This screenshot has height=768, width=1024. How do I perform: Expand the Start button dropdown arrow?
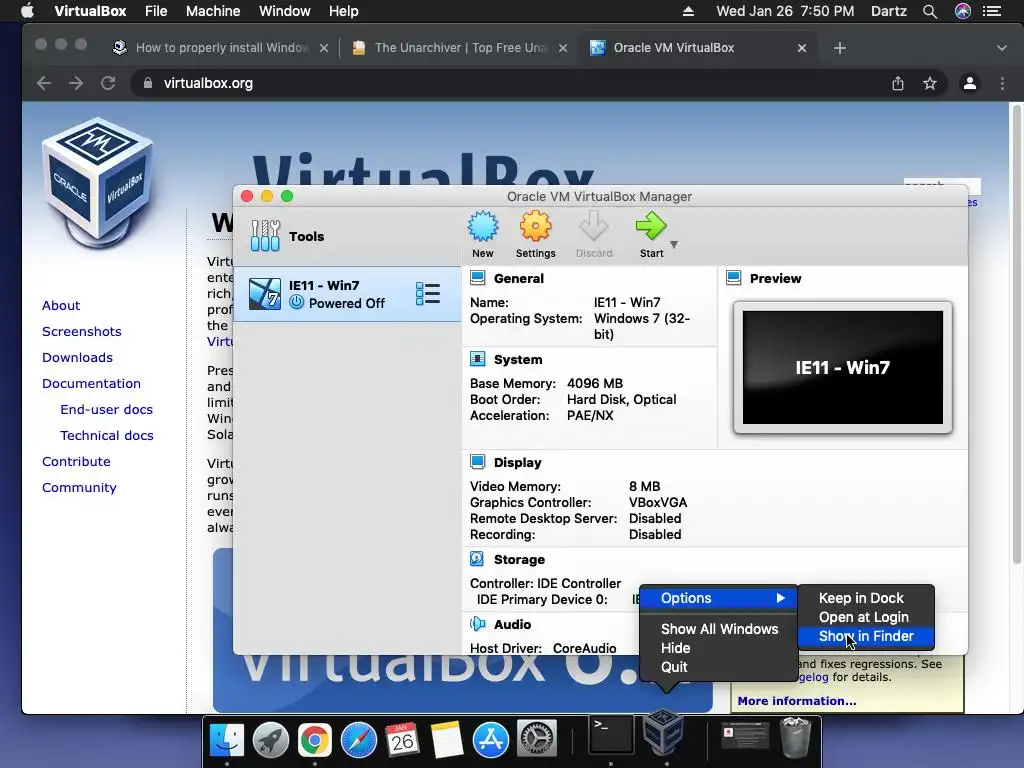click(x=674, y=245)
